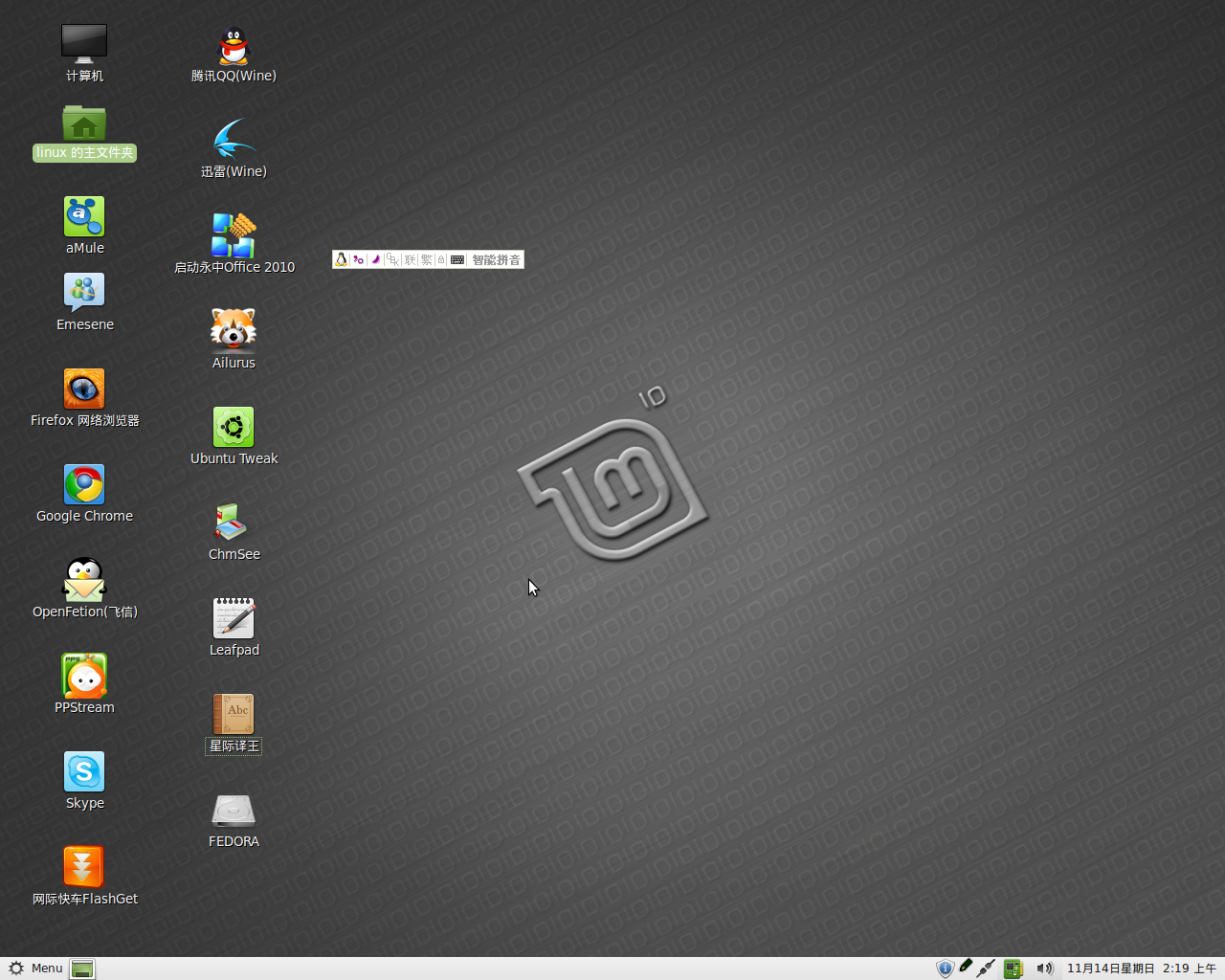Screen dimensions: 1225x980
Task: Open the update manager shield tray icon
Action: coord(945,969)
